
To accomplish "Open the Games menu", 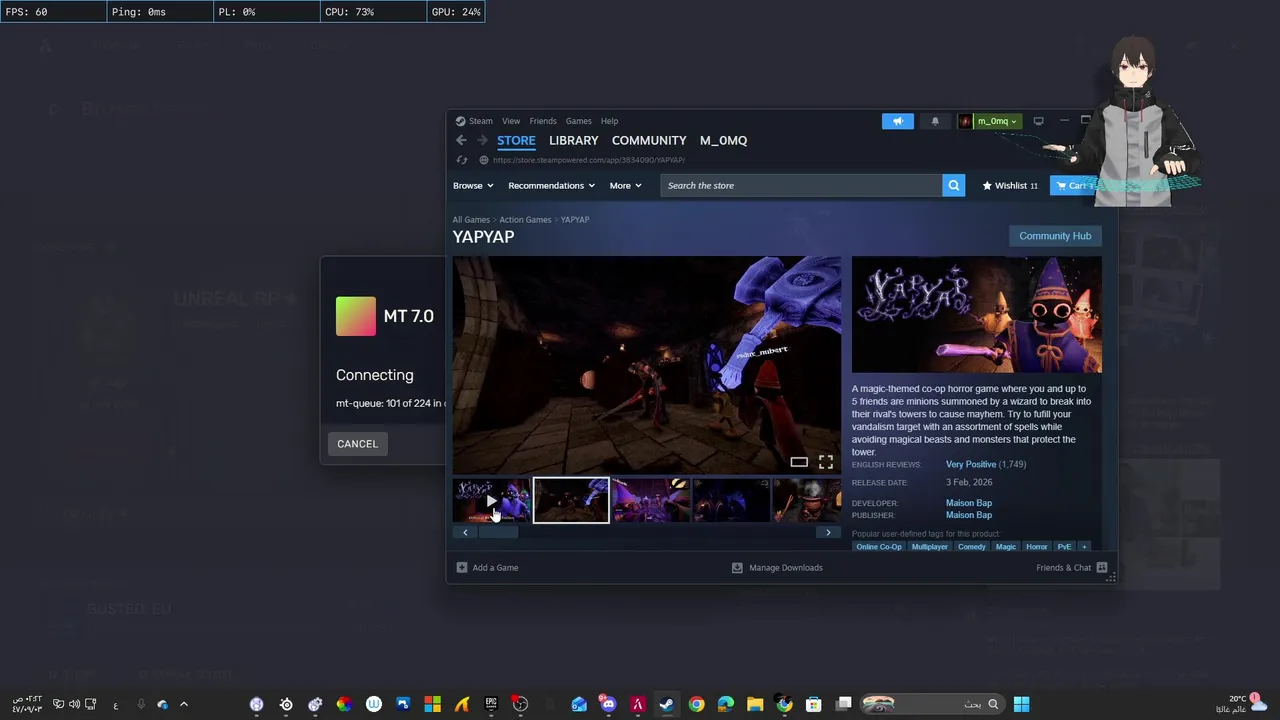I will (579, 121).
